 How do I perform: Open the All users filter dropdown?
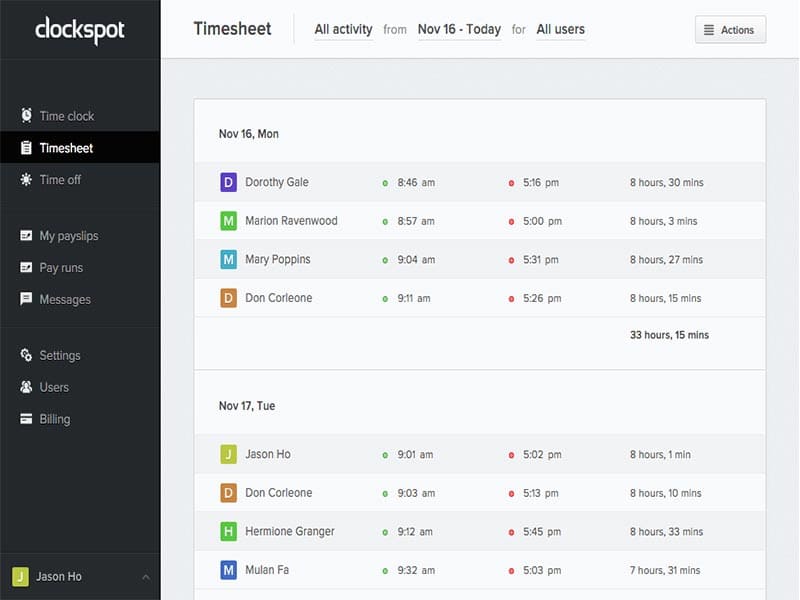click(560, 30)
